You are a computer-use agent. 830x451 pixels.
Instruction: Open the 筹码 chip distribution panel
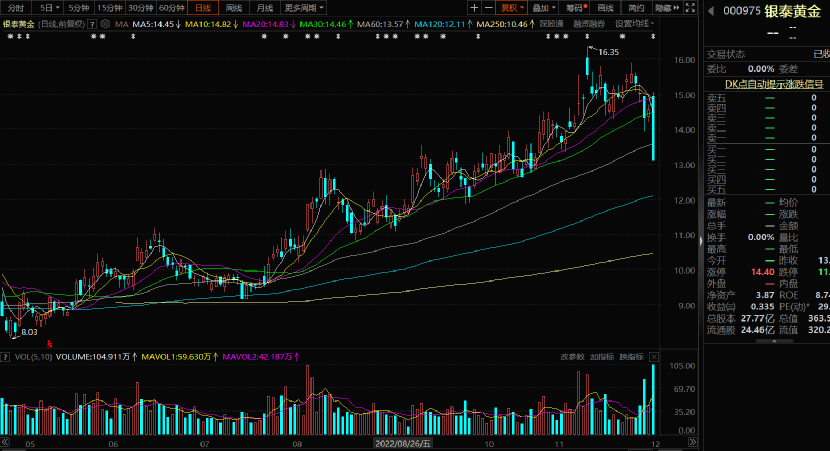pyautogui.click(x=576, y=8)
